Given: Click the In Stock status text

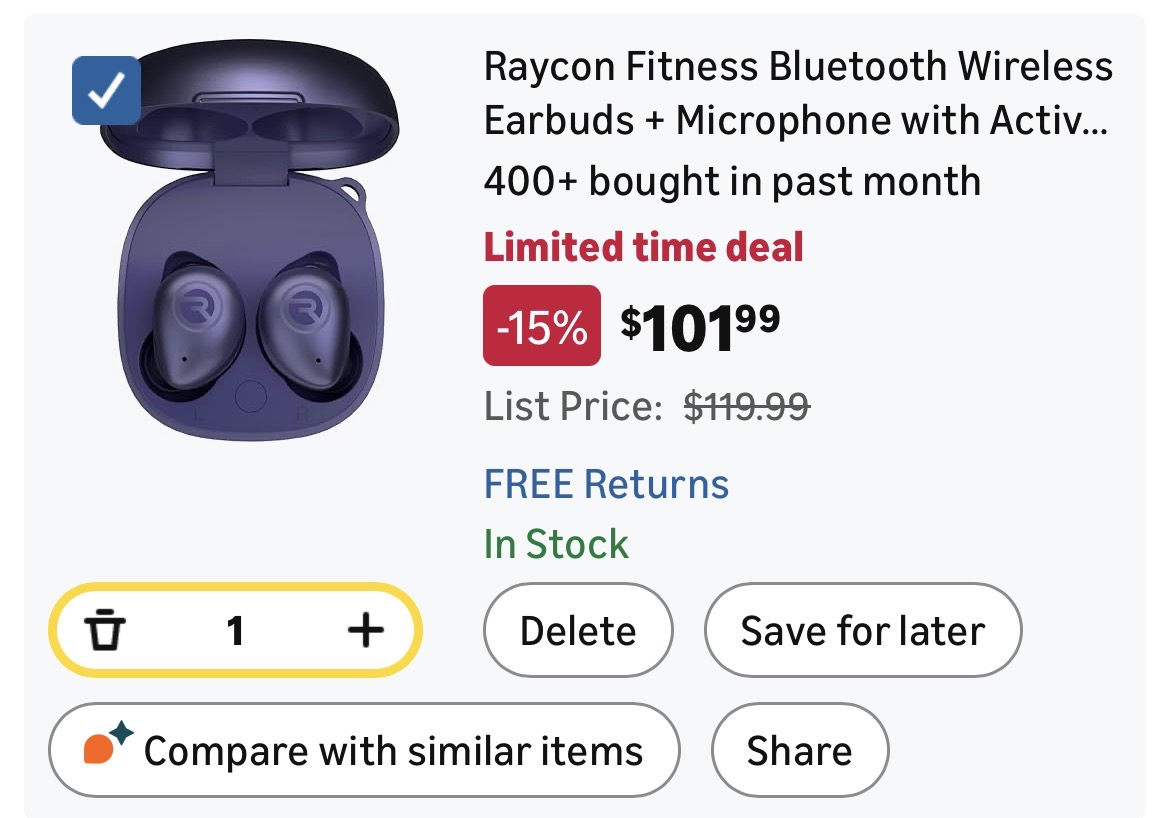Looking at the screenshot, I should pyautogui.click(x=556, y=544).
